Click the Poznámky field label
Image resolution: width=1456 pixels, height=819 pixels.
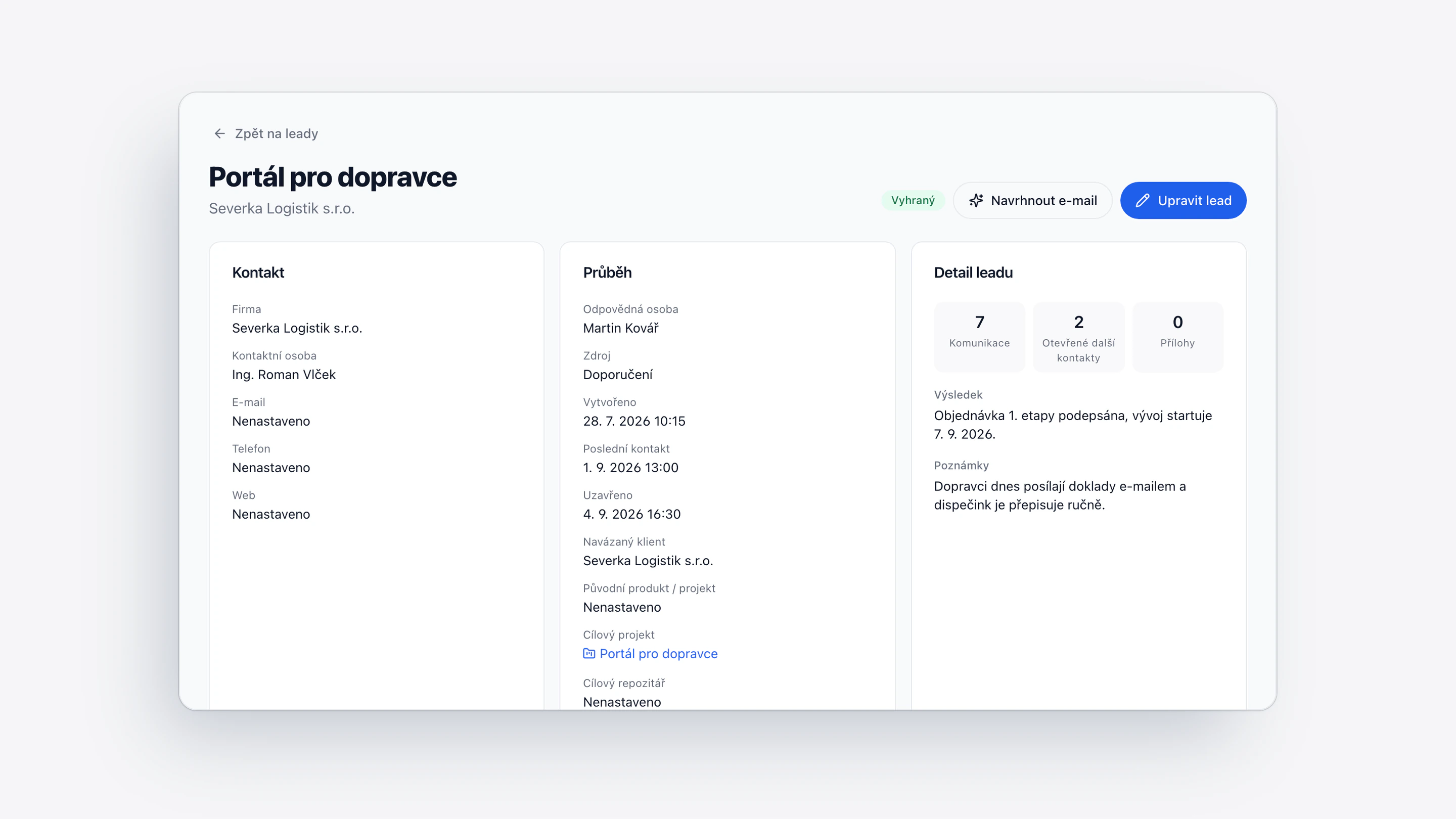962,466
